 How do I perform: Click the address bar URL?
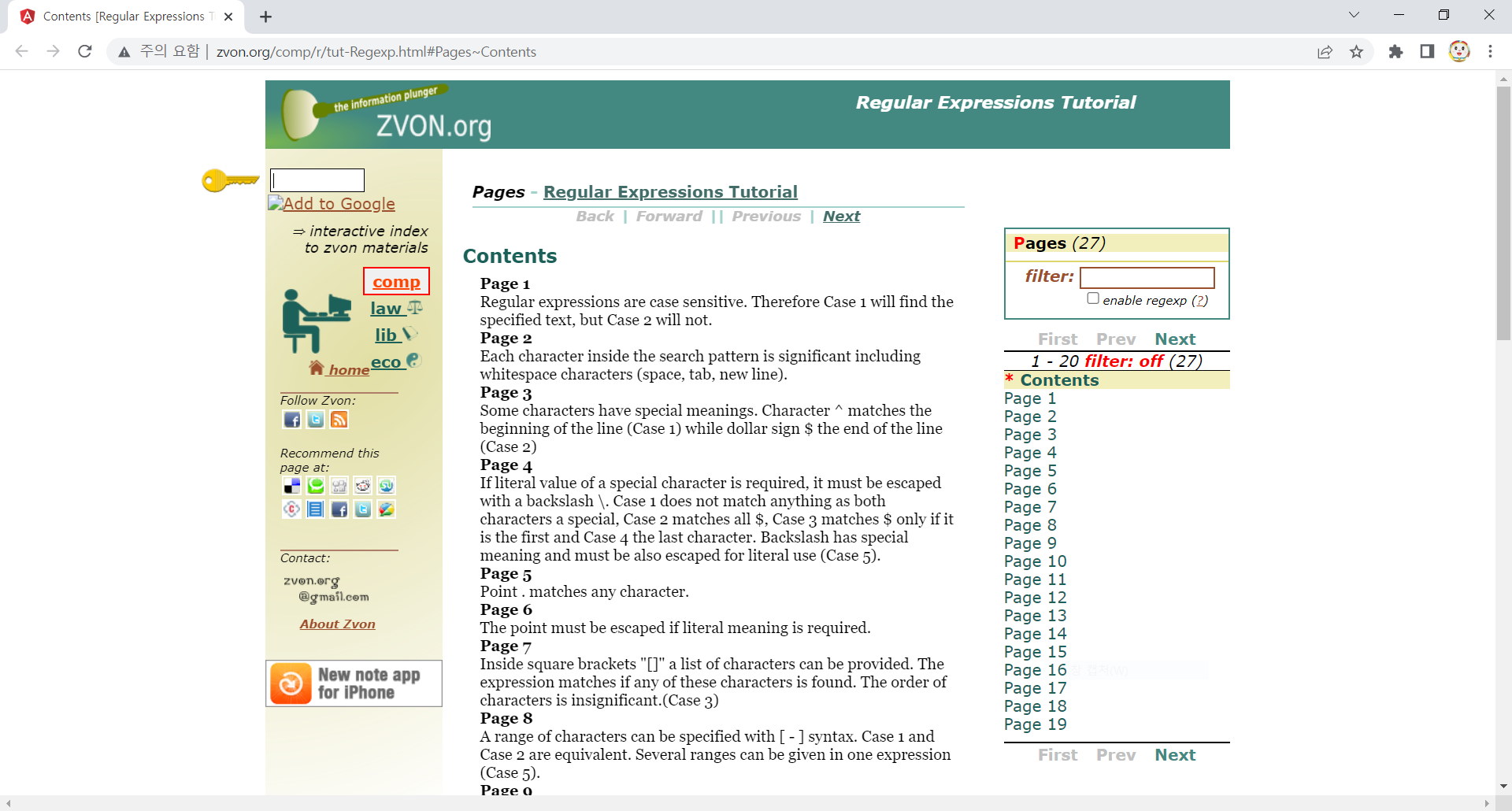pos(376,52)
